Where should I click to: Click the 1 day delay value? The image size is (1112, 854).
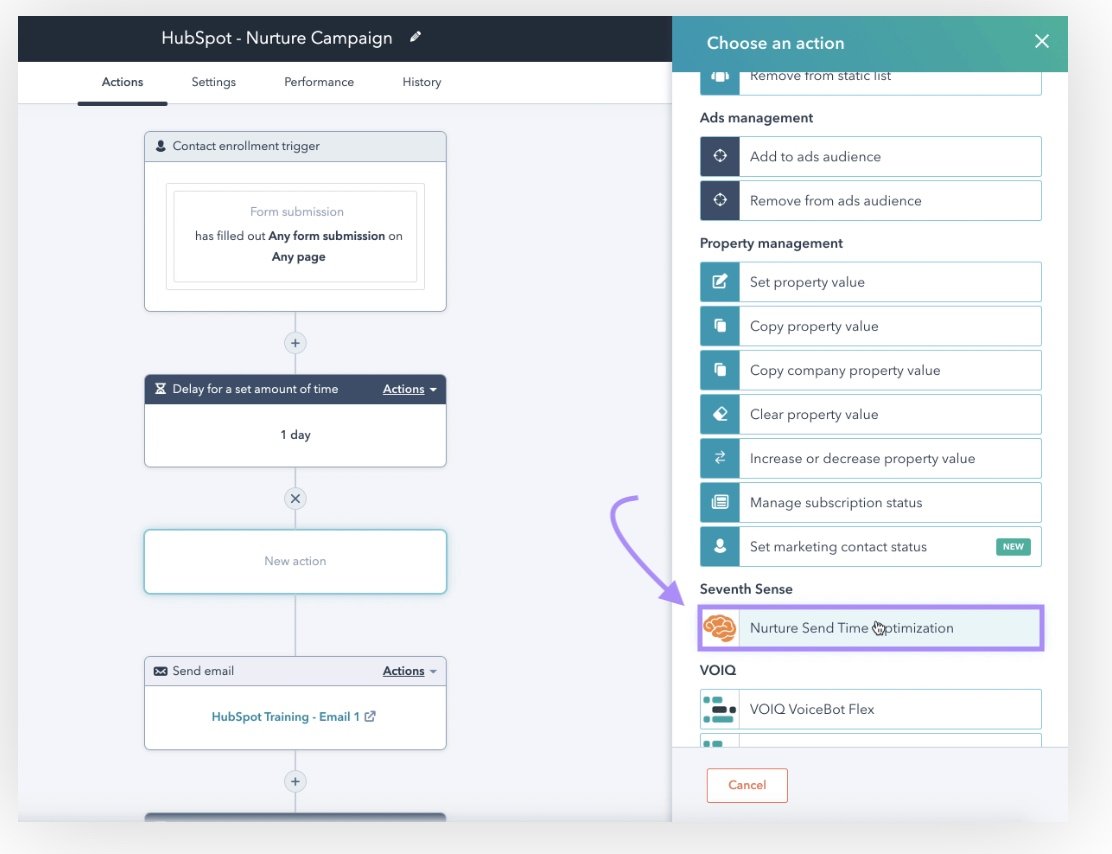[x=295, y=435]
